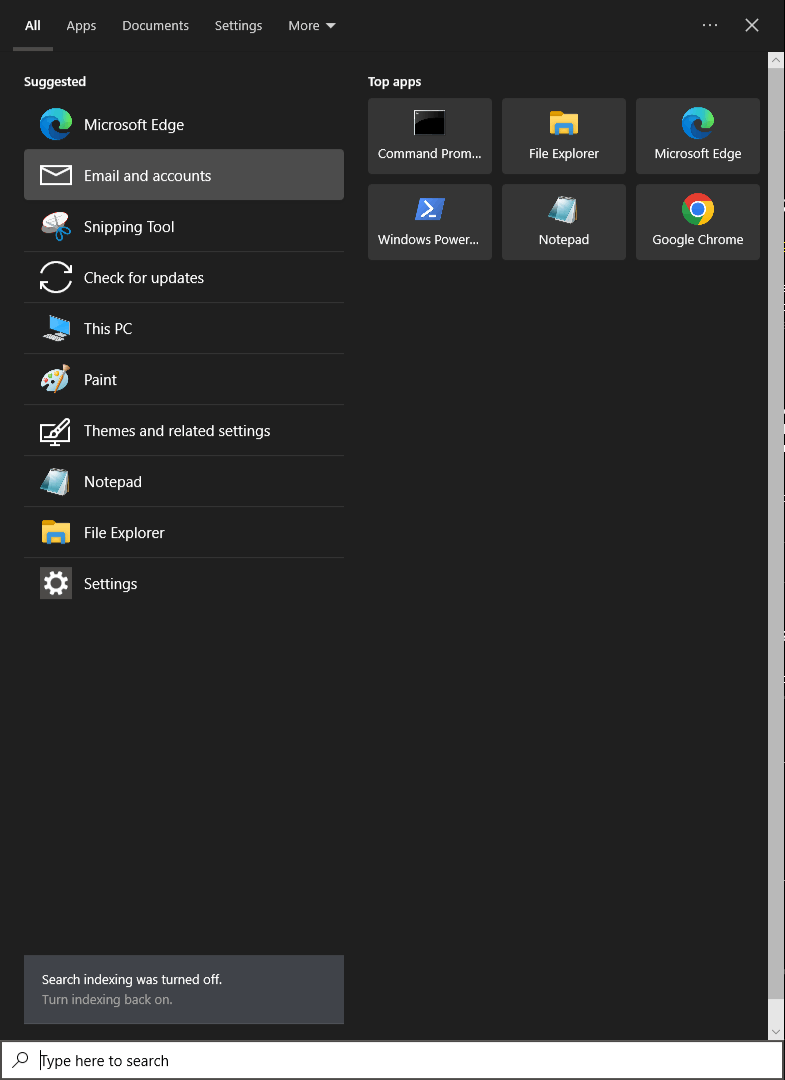Select Themes and related settings label
This screenshot has height=1080, width=785.
click(x=177, y=430)
